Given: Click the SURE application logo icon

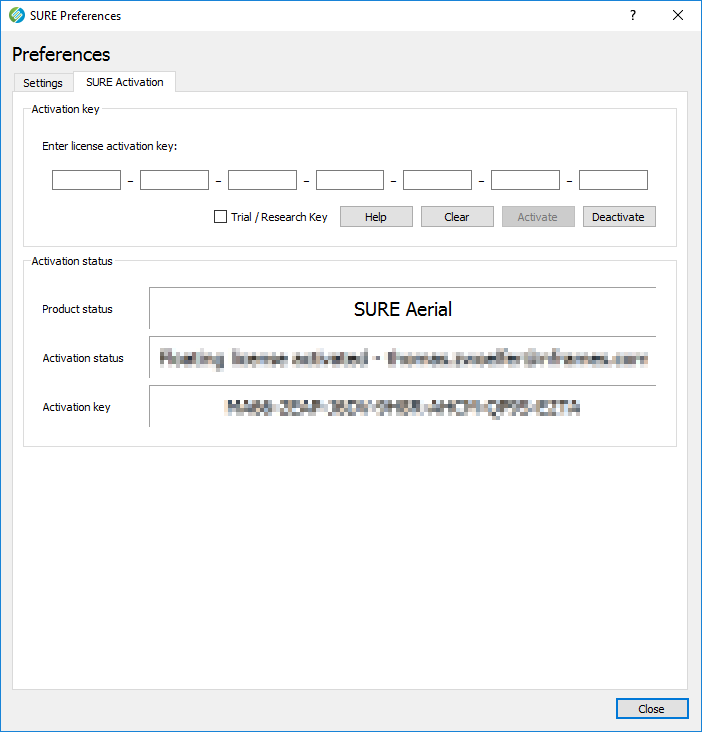Looking at the screenshot, I should (17, 15).
